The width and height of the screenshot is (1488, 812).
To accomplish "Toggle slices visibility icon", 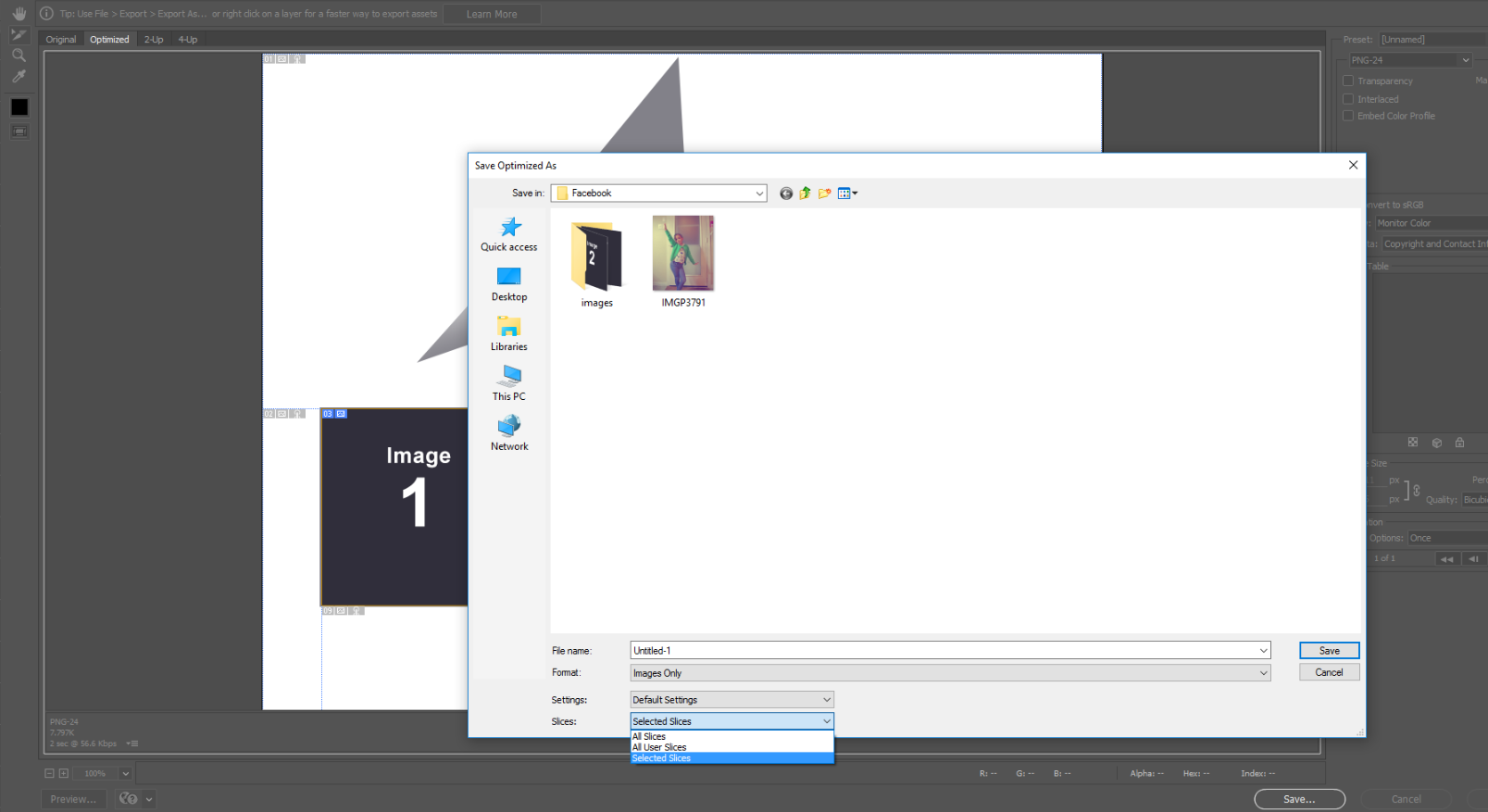I will (x=19, y=131).
